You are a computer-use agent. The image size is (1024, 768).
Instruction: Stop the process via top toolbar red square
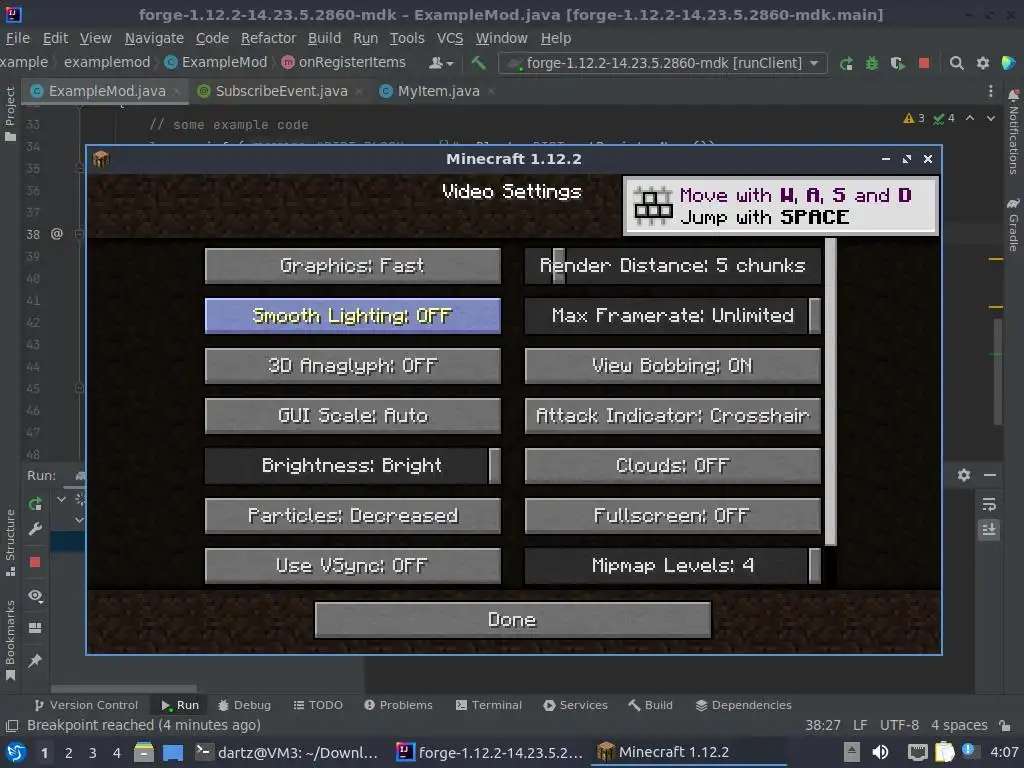[x=923, y=63]
